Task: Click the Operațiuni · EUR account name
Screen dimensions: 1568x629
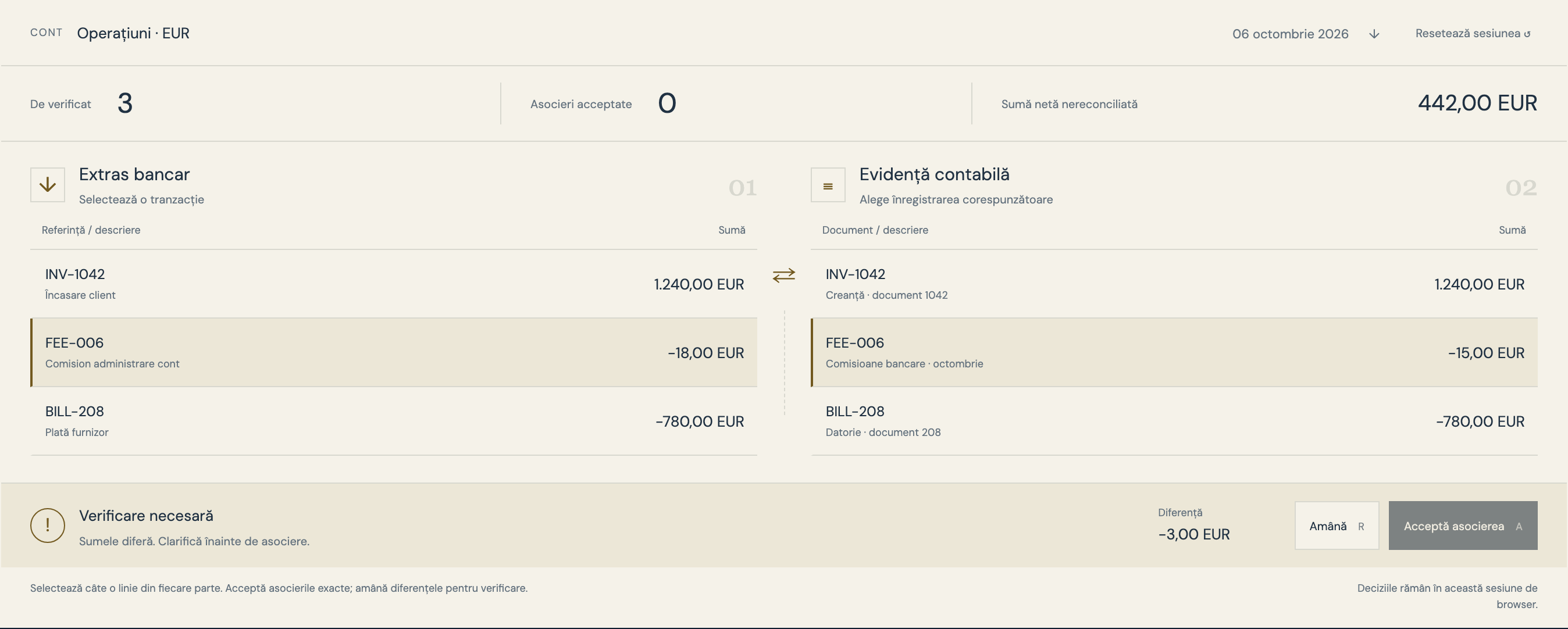Action: point(133,34)
